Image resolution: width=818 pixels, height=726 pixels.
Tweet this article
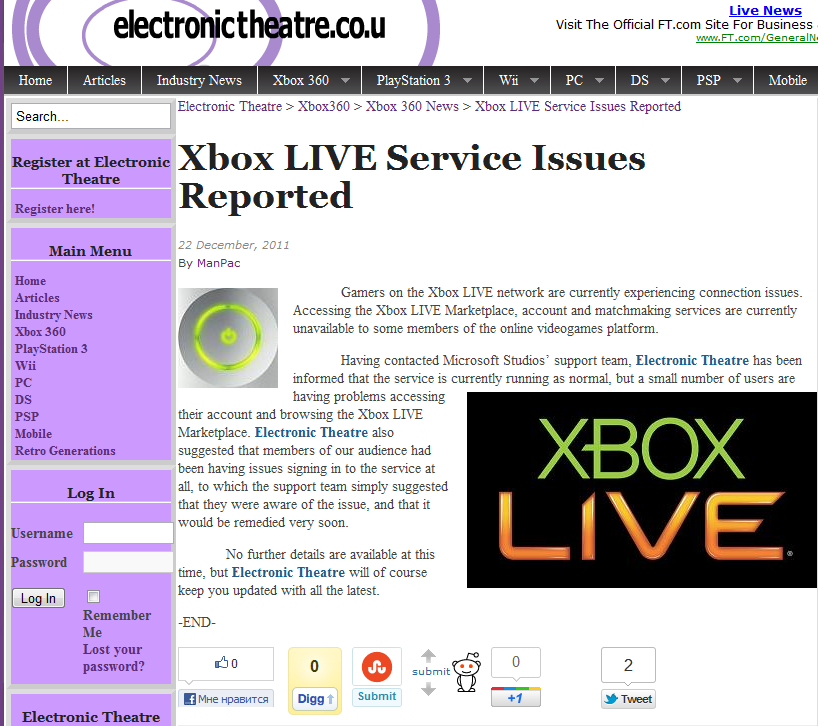pos(628,699)
